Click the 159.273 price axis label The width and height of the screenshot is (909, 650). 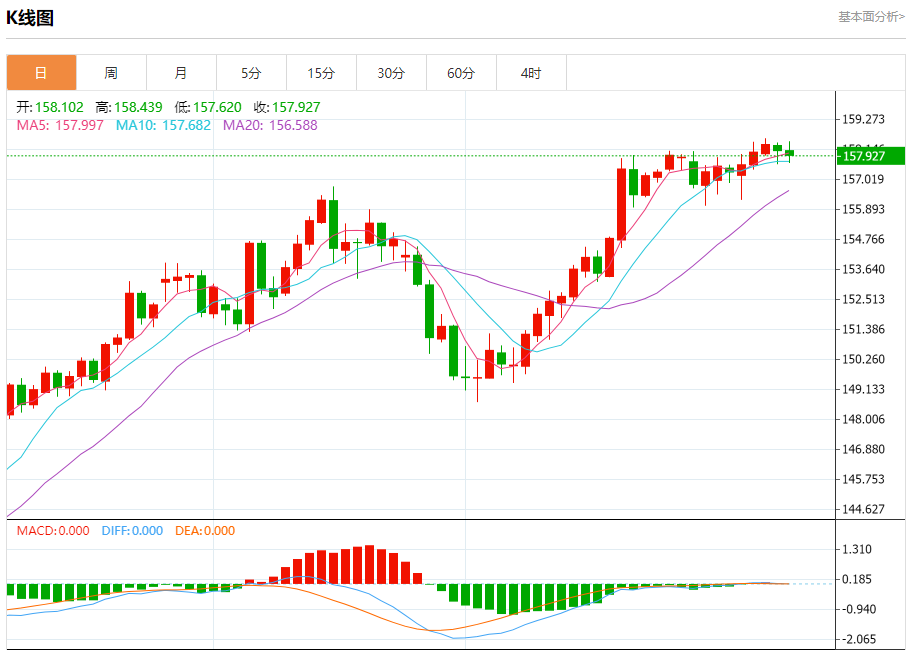point(864,119)
